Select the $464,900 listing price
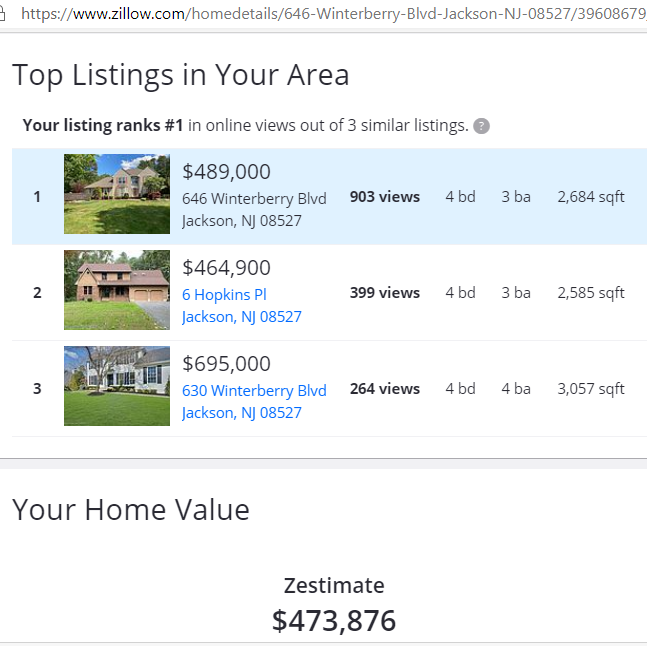The image size is (647, 646). (226, 268)
